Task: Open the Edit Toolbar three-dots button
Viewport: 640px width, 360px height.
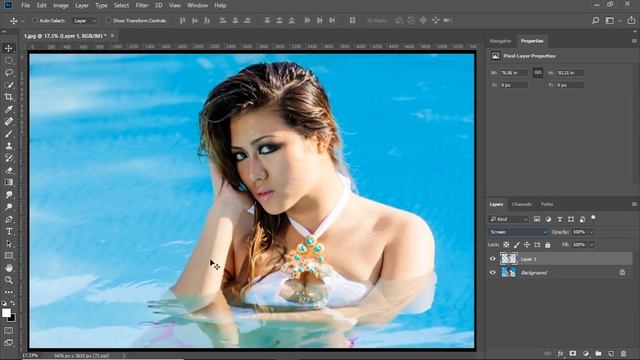Action: point(9,292)
